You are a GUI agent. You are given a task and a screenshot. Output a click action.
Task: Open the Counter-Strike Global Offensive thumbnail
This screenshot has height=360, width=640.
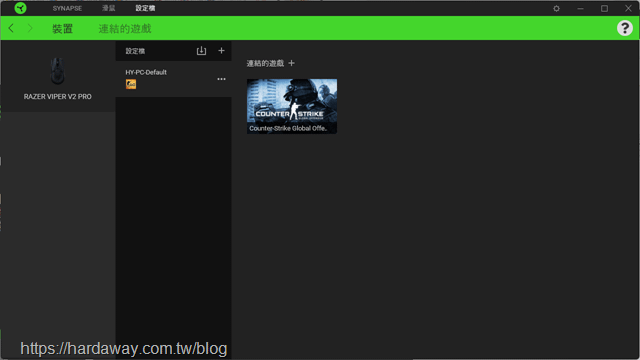[x=292, y=106]
